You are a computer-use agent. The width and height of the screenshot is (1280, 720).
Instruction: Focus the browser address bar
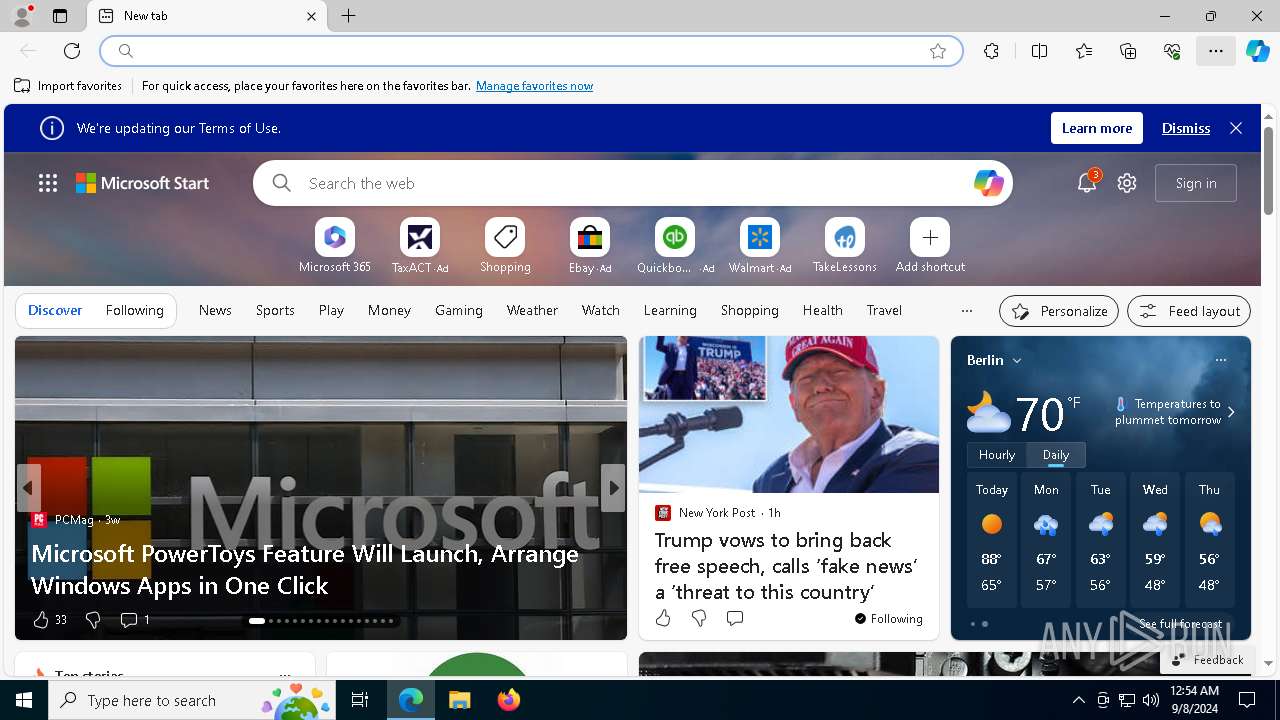coord(531,51)
